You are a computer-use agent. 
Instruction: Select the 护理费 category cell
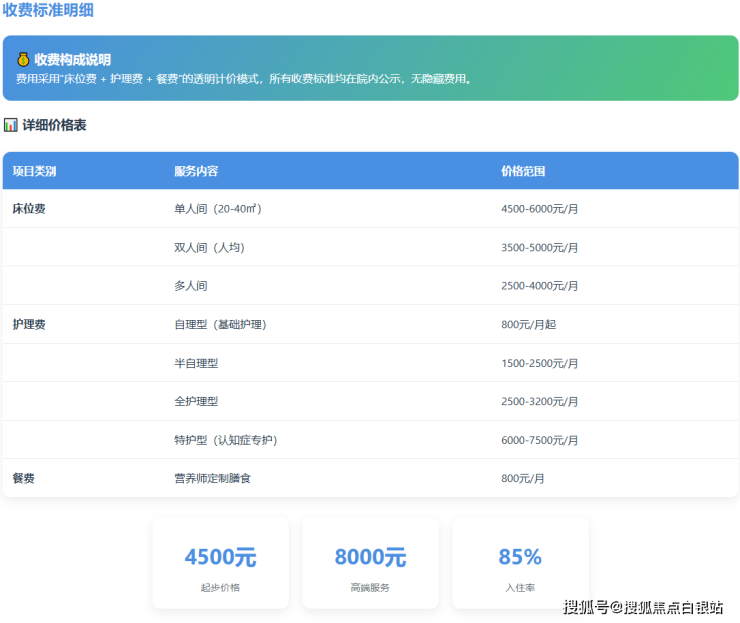(x=29, y=325)
